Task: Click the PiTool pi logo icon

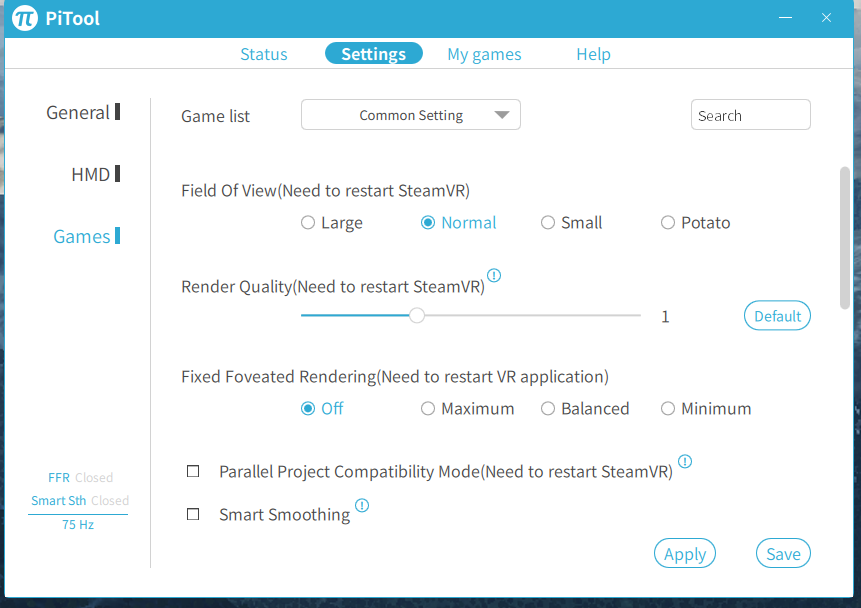Action: [25, 18]
